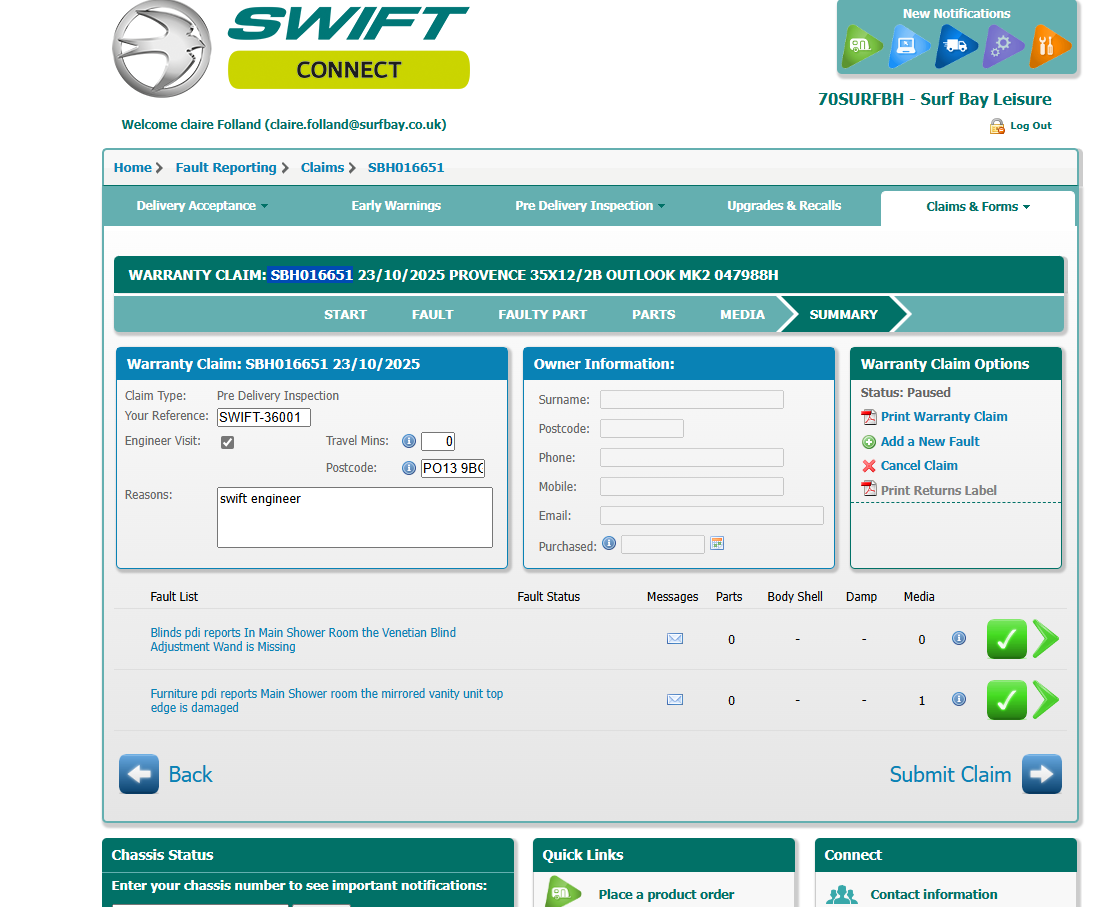Click the owner Surname field
The width and height of the screenshot is (1120, 907).
[691, 399]
